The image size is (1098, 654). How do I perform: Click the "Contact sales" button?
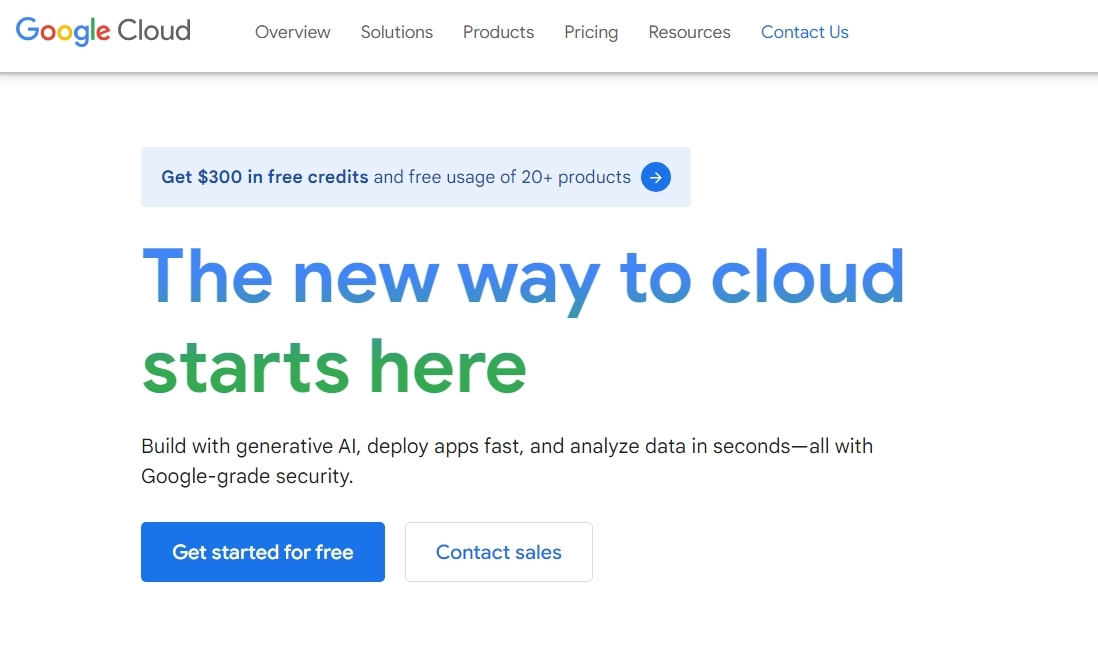498,551
